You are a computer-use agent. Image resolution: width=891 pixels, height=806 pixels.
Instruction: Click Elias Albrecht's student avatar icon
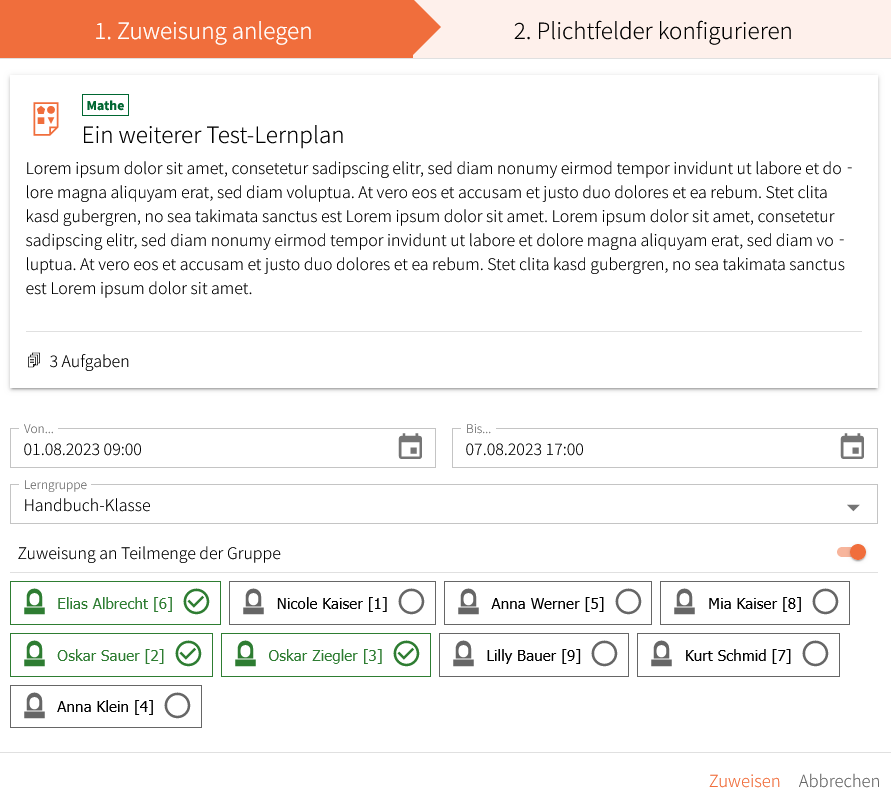pos(35,603)
